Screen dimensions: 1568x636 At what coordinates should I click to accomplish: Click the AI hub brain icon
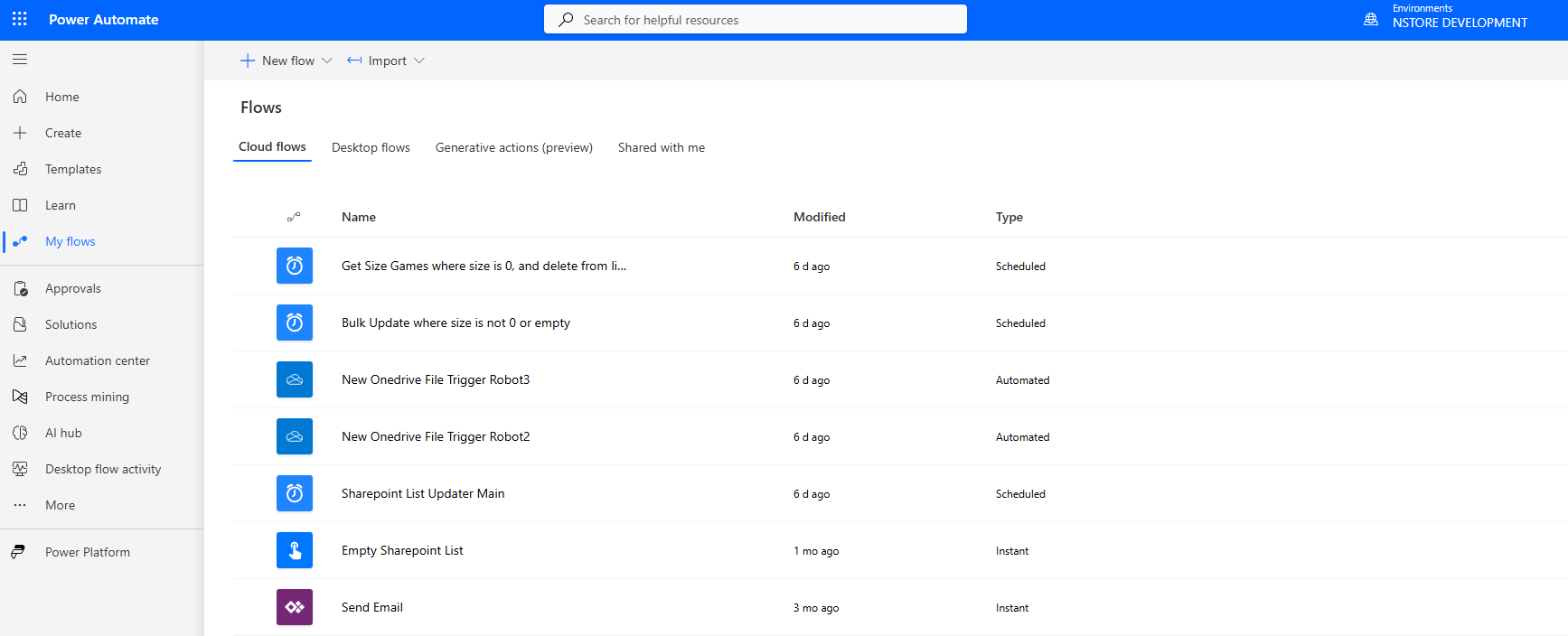click(20, 433)
